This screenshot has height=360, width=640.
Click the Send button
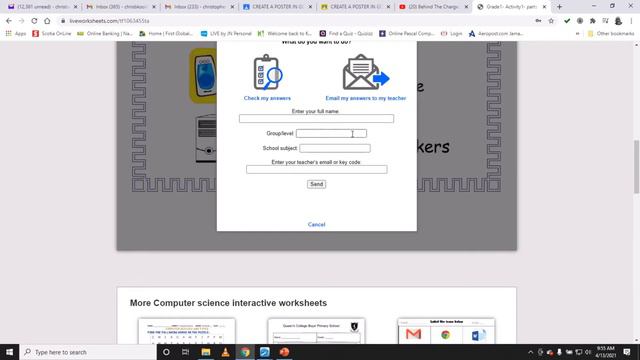pos(316,184)
